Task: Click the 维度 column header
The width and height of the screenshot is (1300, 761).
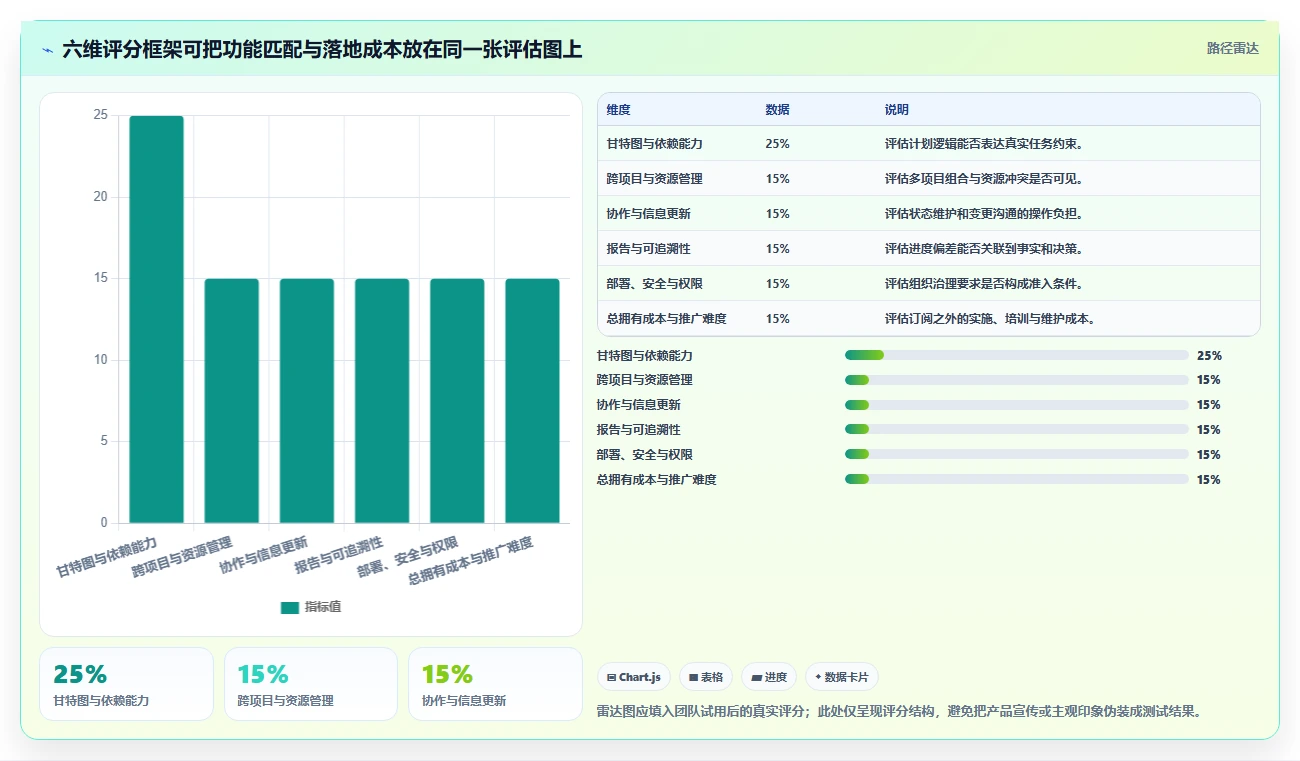Action: (x=618, y=110)
